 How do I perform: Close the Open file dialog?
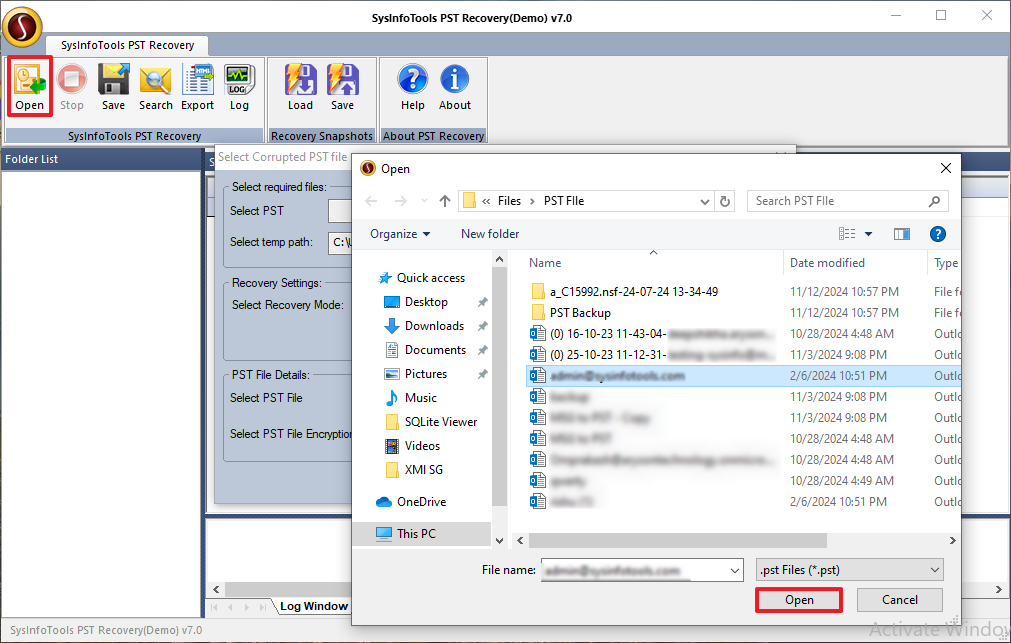point(945,168)
